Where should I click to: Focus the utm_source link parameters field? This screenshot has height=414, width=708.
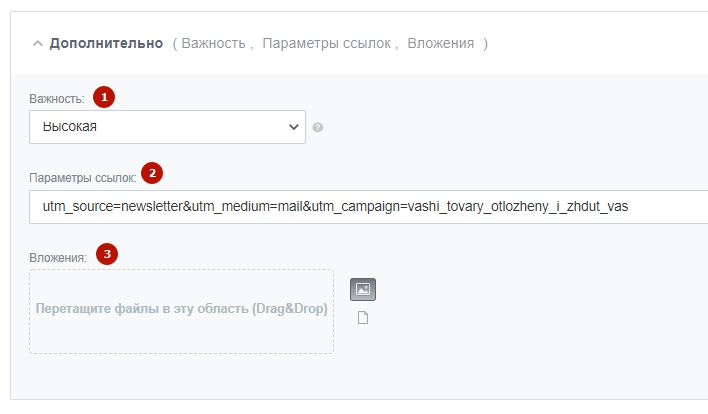pyautogui.click(x=368, y=207)
